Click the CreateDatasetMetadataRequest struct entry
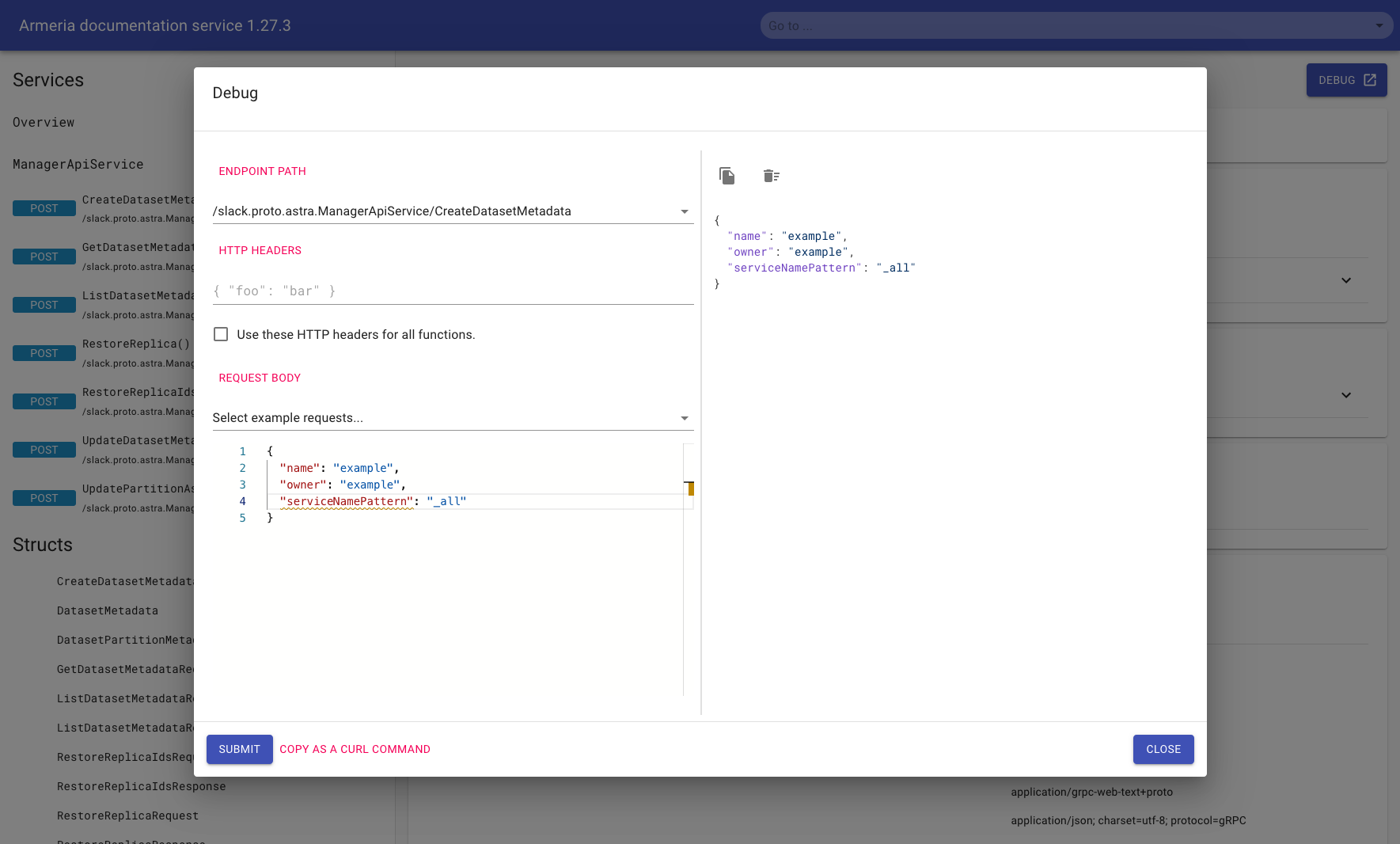Image resolution: width=1400 pixels, height=844 pixels. 125,581
